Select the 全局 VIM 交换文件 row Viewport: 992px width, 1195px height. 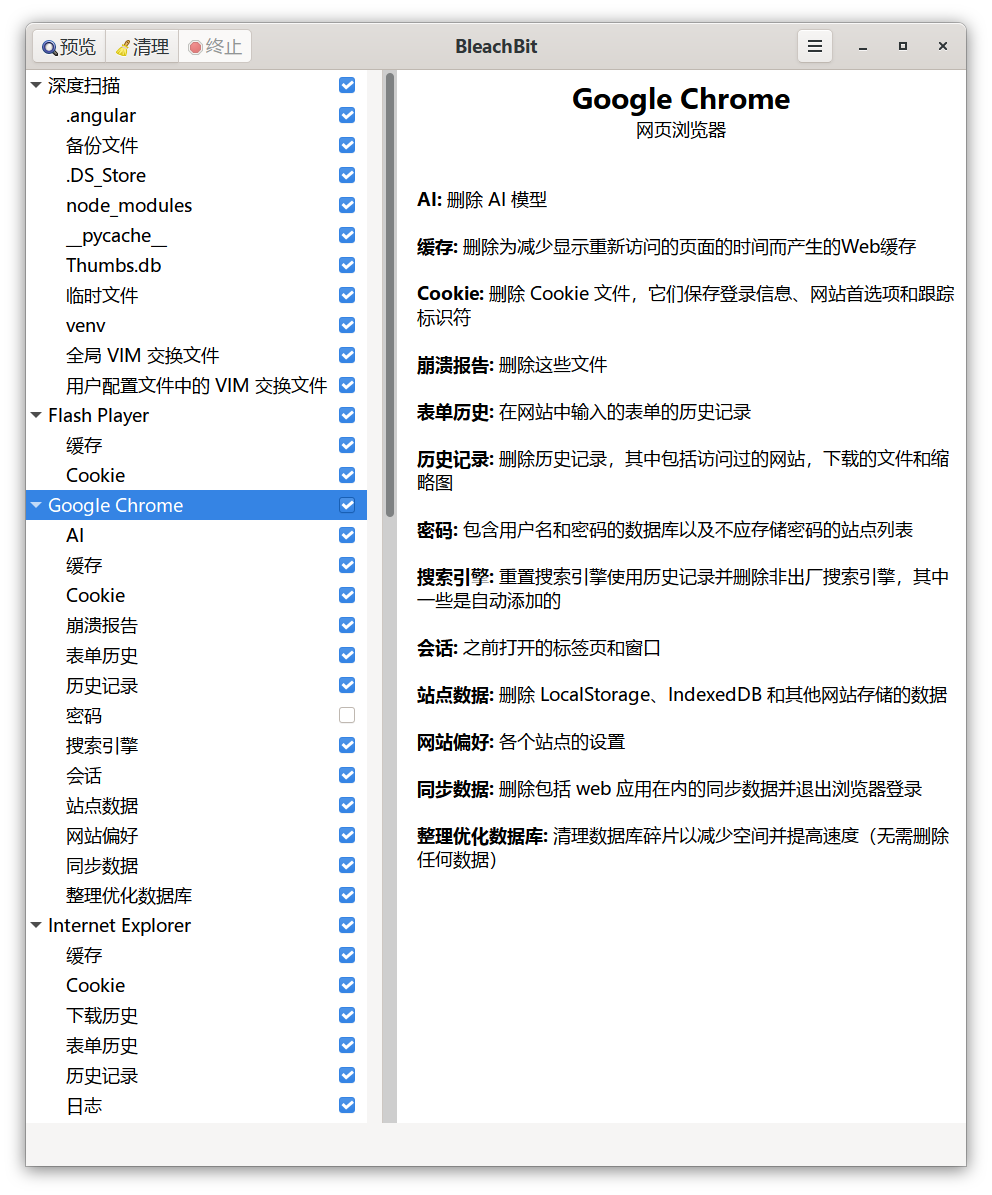(x=197, y=355)
